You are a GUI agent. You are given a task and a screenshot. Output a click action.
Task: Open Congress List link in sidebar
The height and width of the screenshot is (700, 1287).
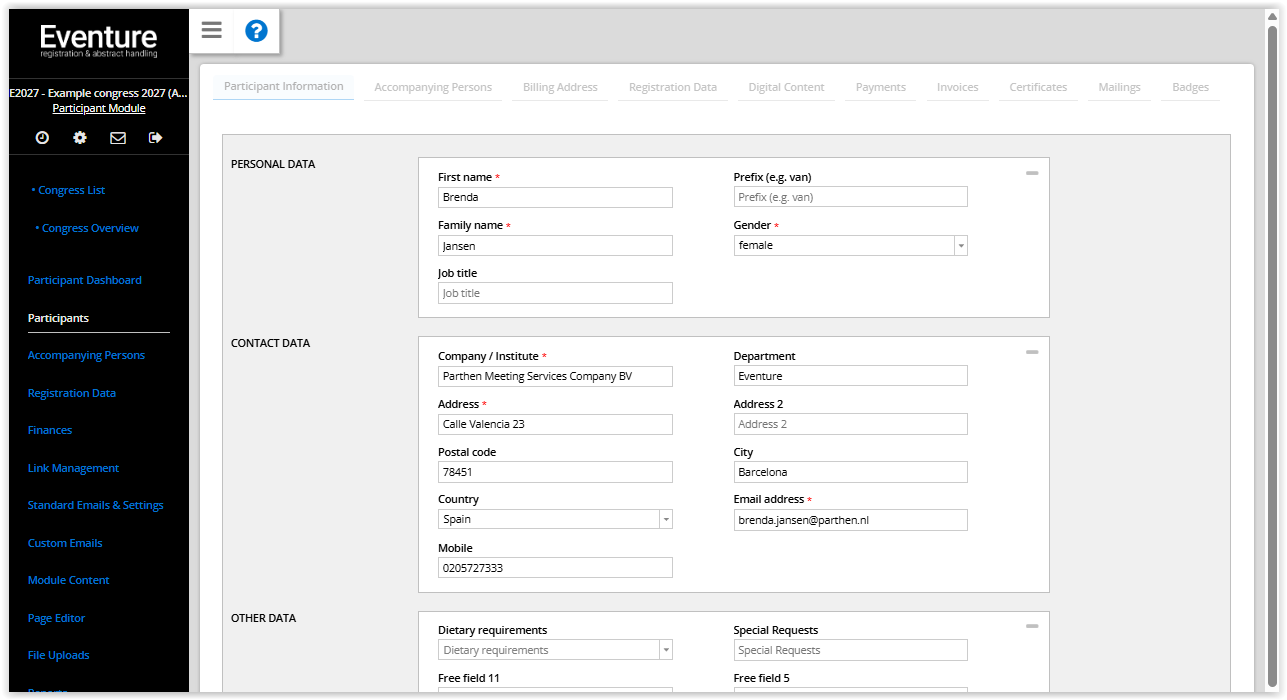click(x=71, y=190)
